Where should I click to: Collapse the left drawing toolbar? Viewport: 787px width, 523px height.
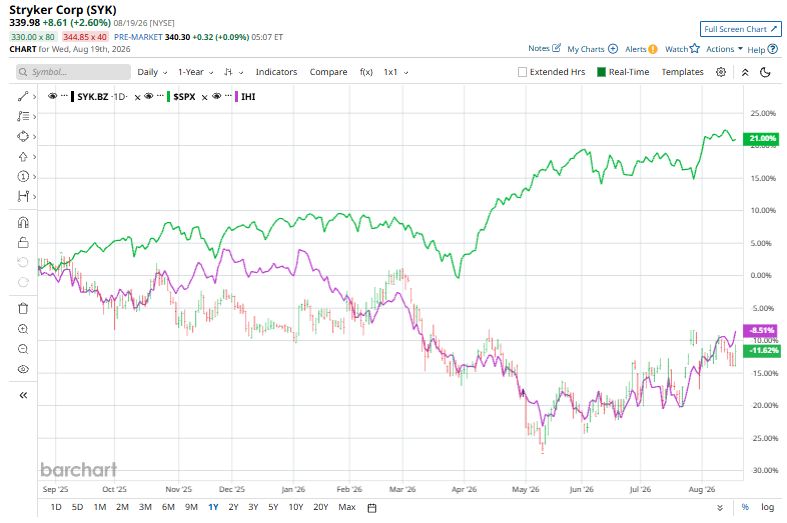(23, 396)
